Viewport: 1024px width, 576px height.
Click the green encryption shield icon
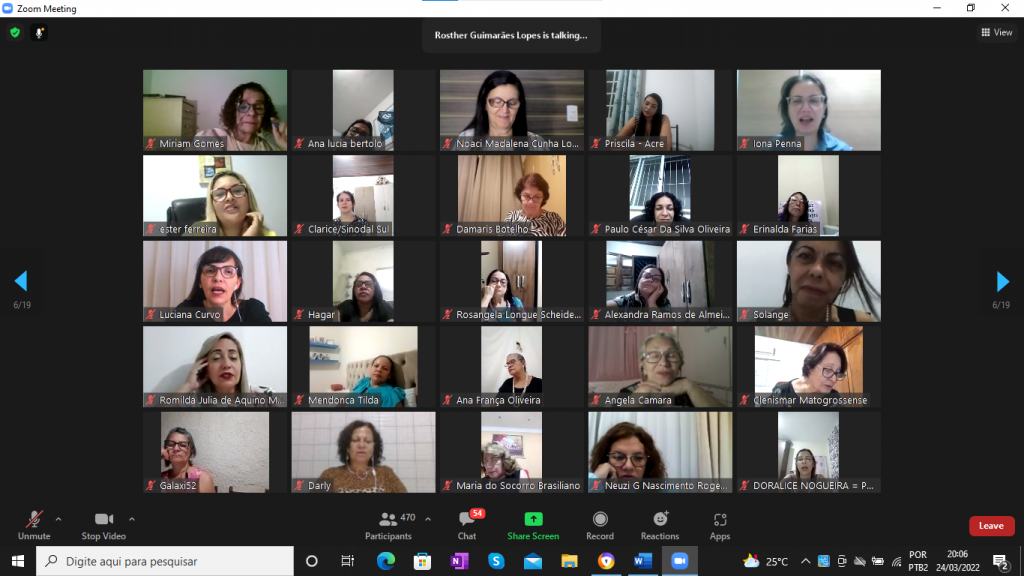pyautogui.click(x=15, y=32)
